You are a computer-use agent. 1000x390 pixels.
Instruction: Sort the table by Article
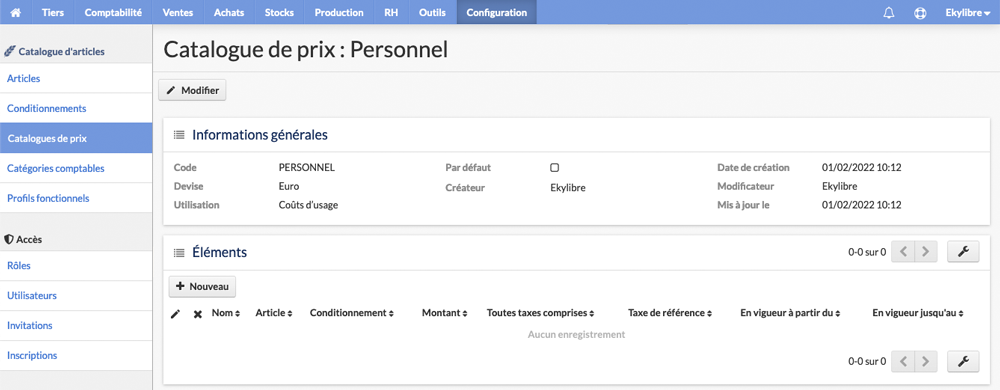pos(274,313)
